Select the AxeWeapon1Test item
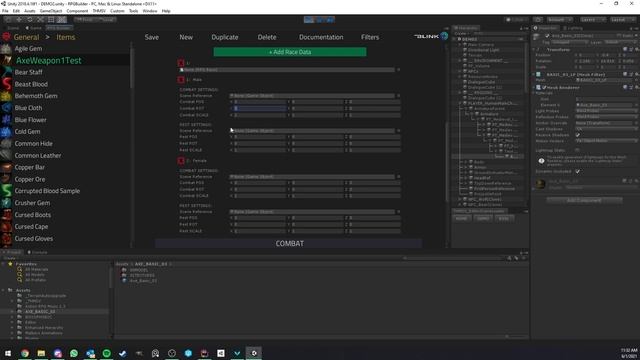Viewport: 640px width, 360px height. point(48,60)
